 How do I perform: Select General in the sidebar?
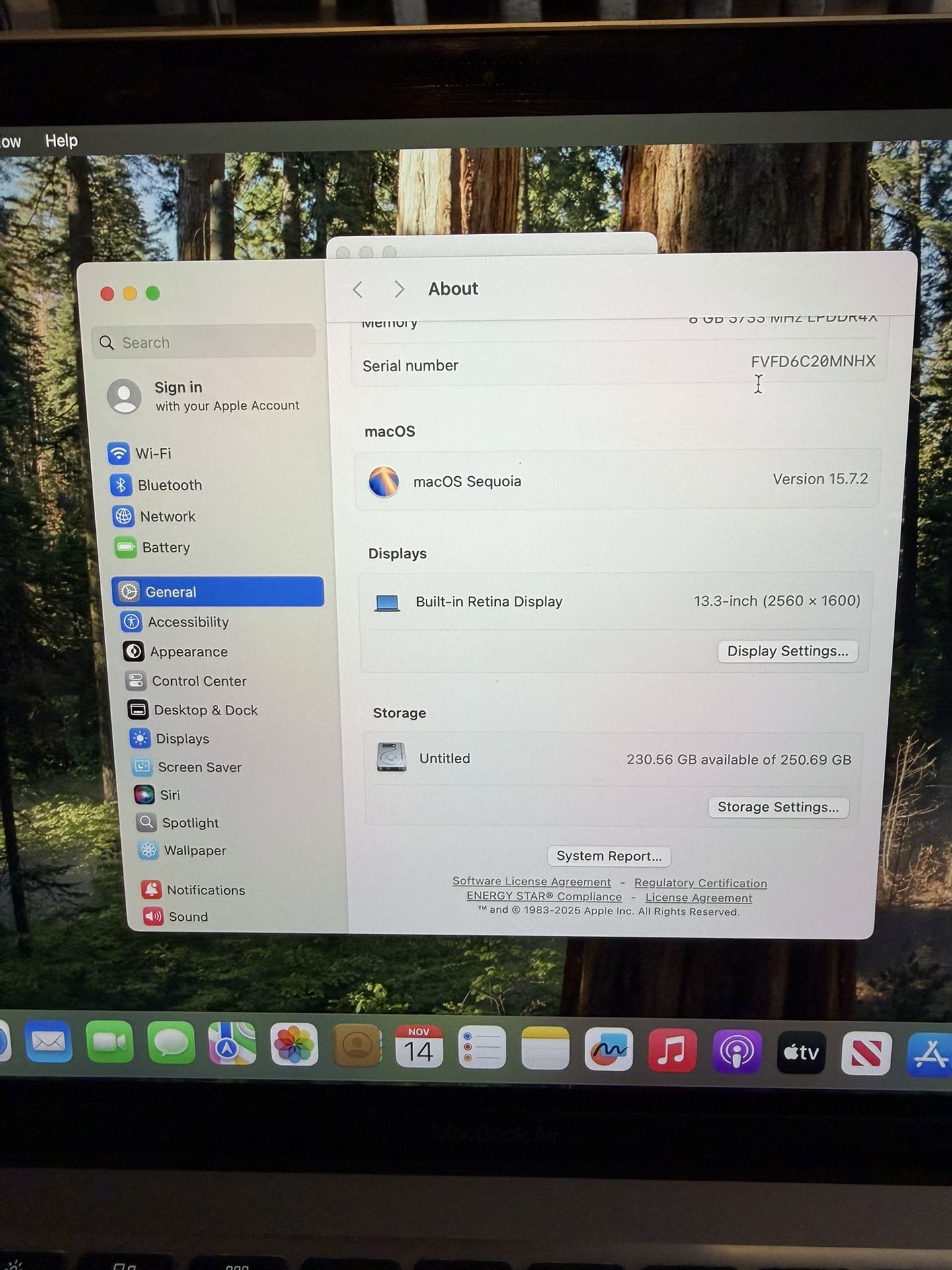point(218,591)
